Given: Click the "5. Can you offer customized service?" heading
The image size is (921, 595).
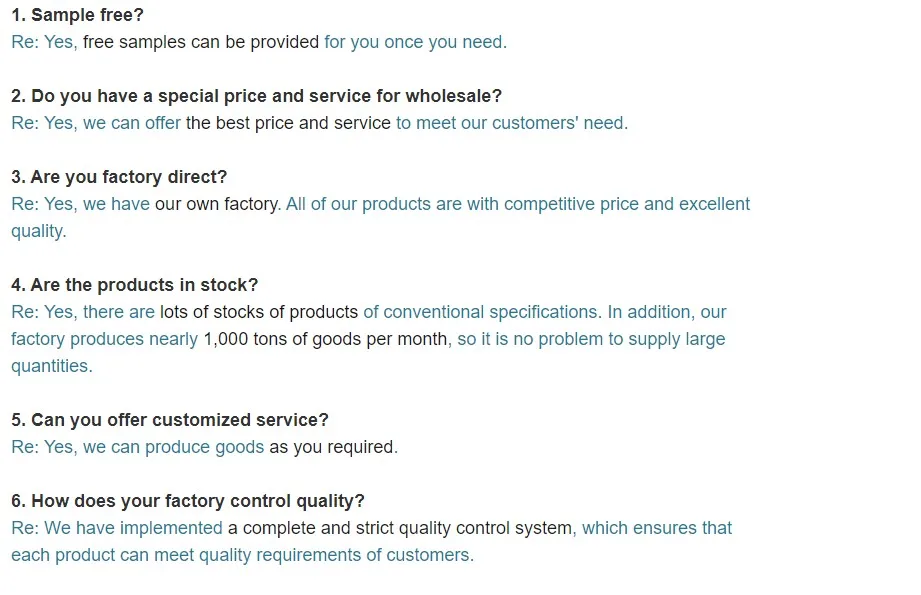Looking at the screenshot, I should [x=170, y=420].
